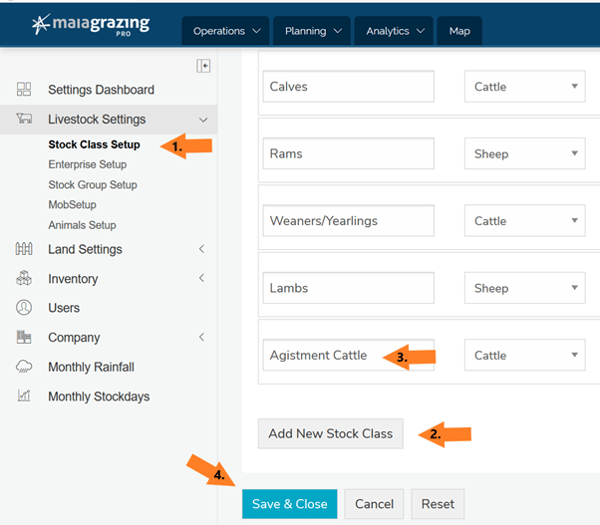Click the Inventory boxes icon
Viewport: 600px width, 525px height.
24,279
